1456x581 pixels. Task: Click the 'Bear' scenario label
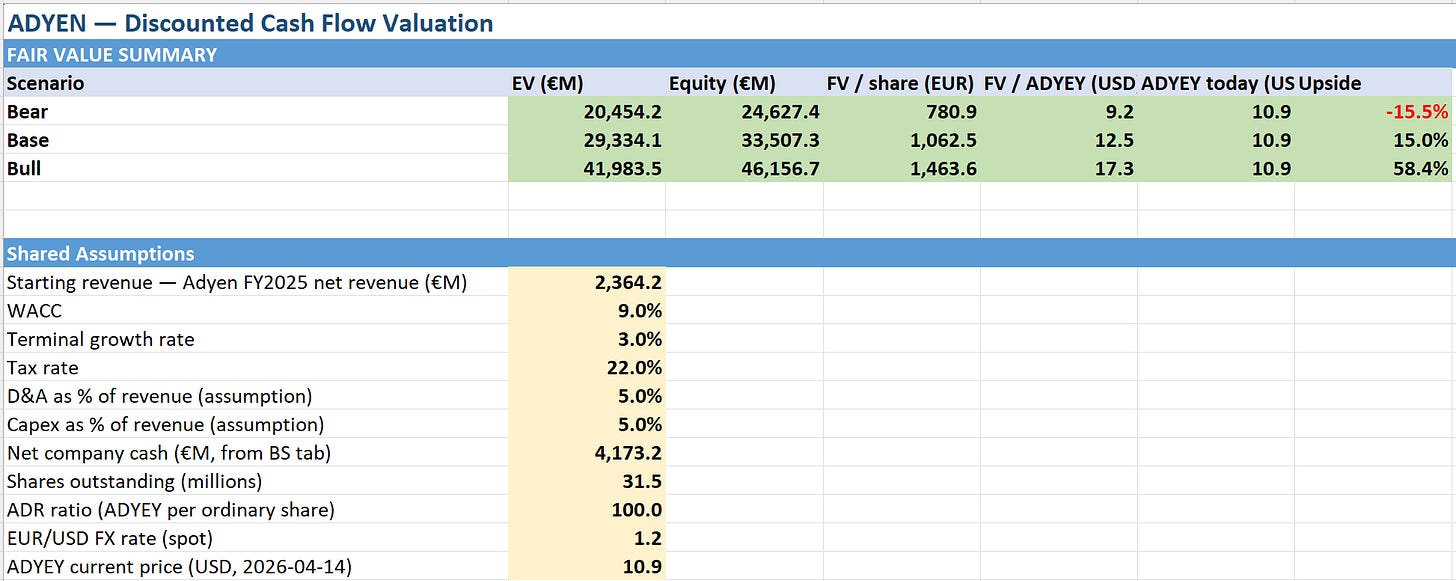tap(254, 112)
